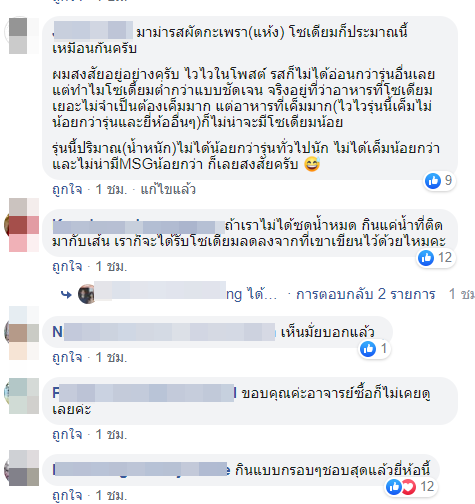The width and height of the screenshot is (475, 504).
Task: Like the กินแบบกรอบๆ comment
Action: (x=67, y=495)
